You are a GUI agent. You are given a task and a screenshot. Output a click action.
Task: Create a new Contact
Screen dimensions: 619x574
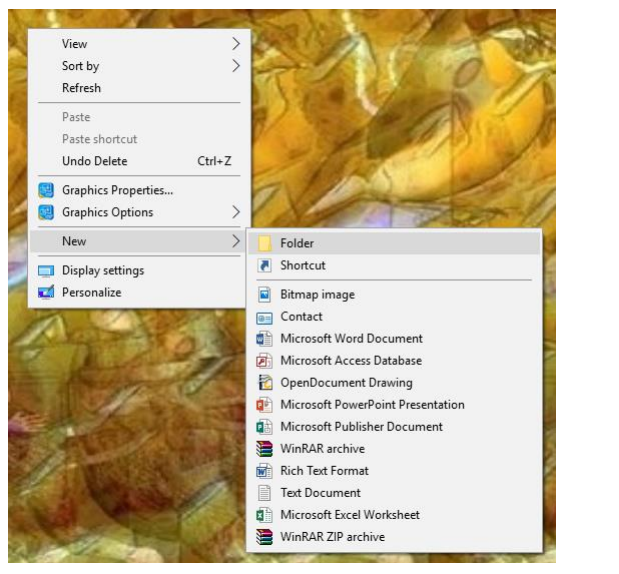click(x=394, y=317)
